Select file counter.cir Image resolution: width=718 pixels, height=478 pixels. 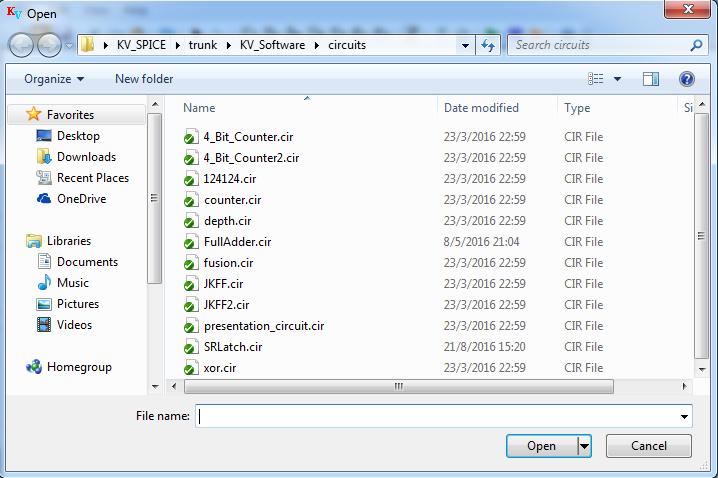pyautogui.click(x=233, y=200)
